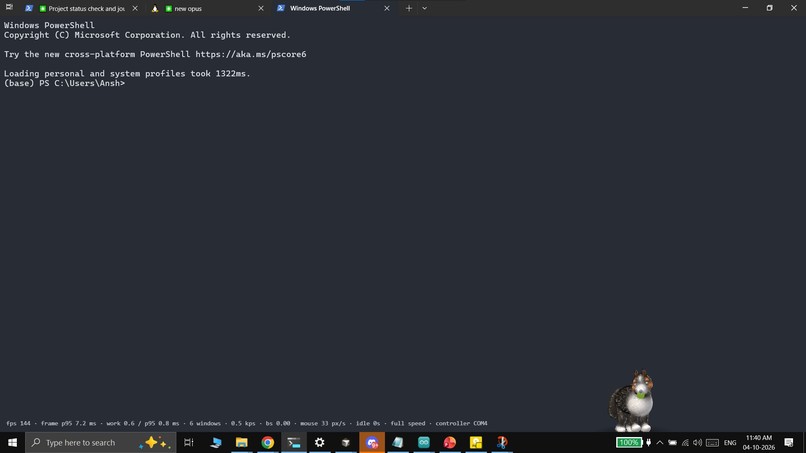This screenshot has width=806, height=453.
Task: Switch to the 'Project status check' tab
Action: click(x=82, y=8)
